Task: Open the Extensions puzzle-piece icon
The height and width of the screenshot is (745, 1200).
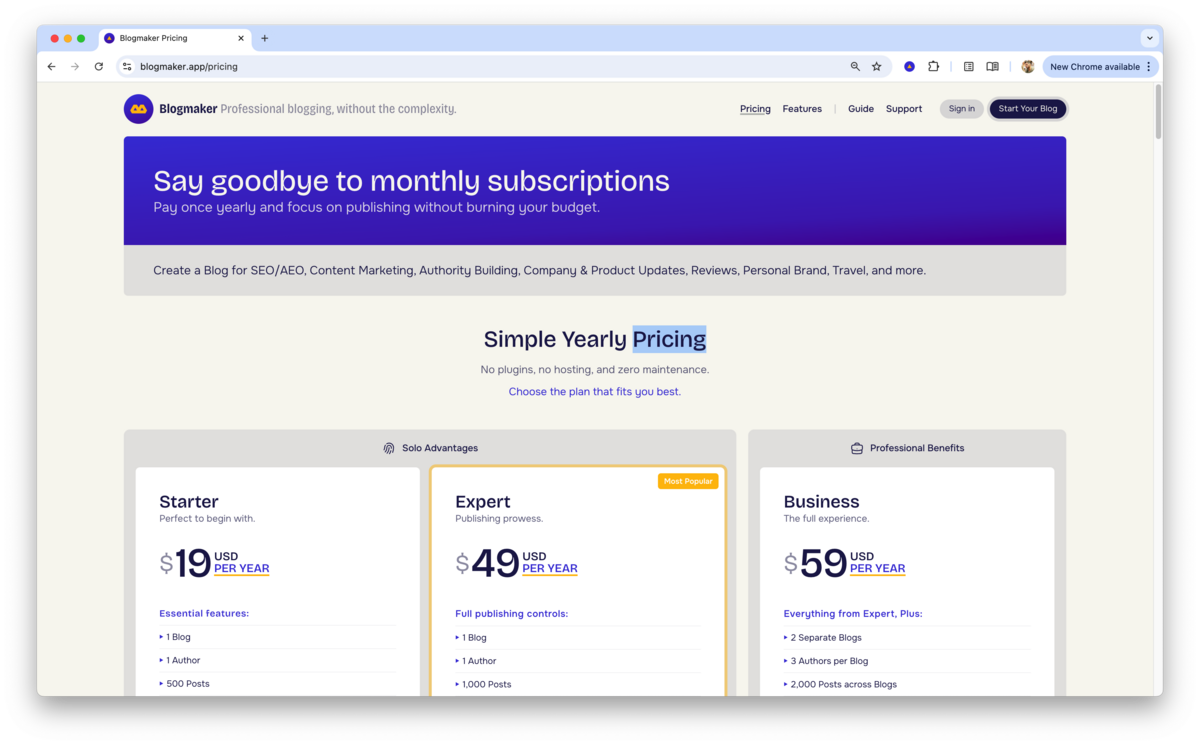Action: [933, 66]
